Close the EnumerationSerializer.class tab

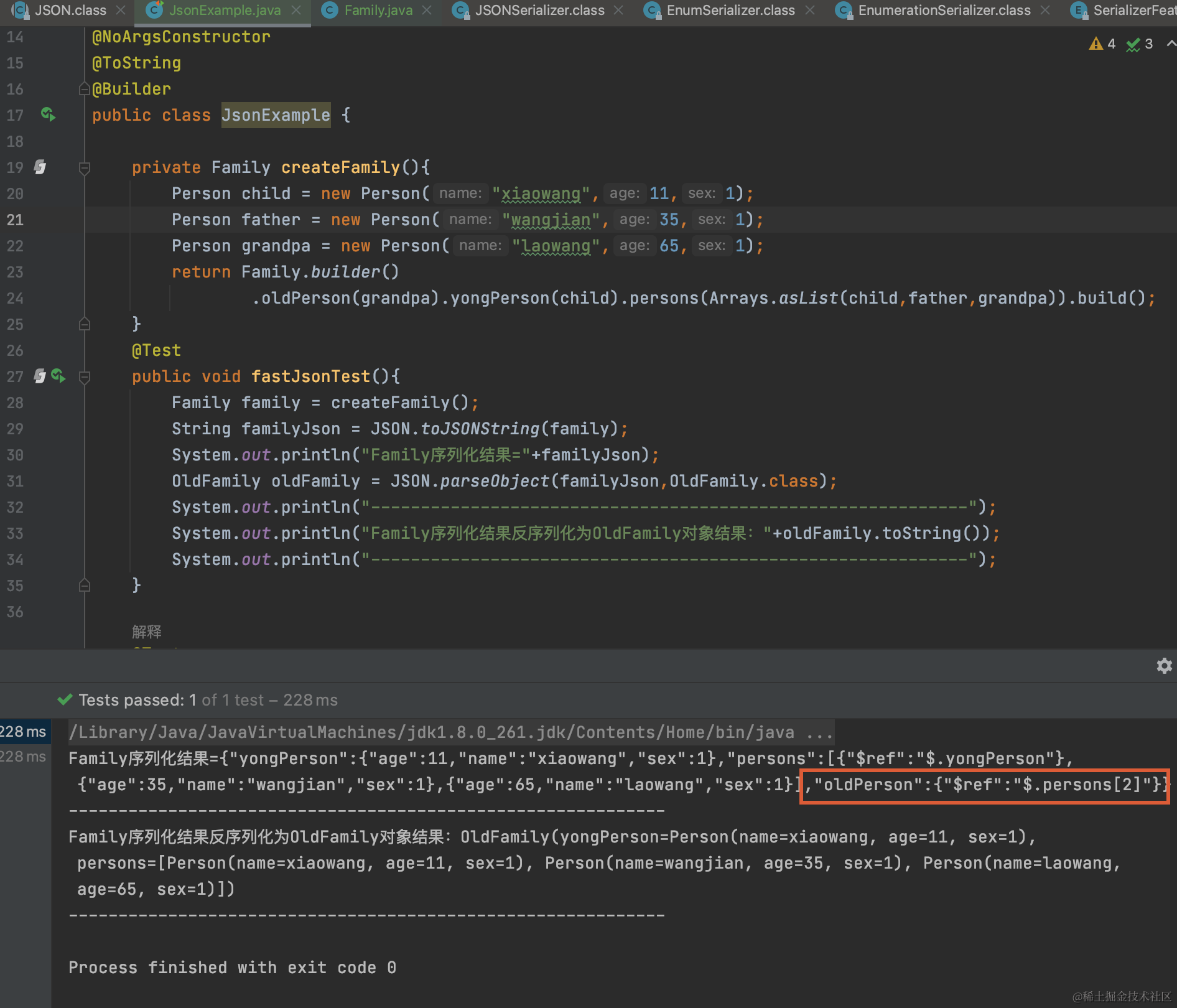tap(1045, 11)
